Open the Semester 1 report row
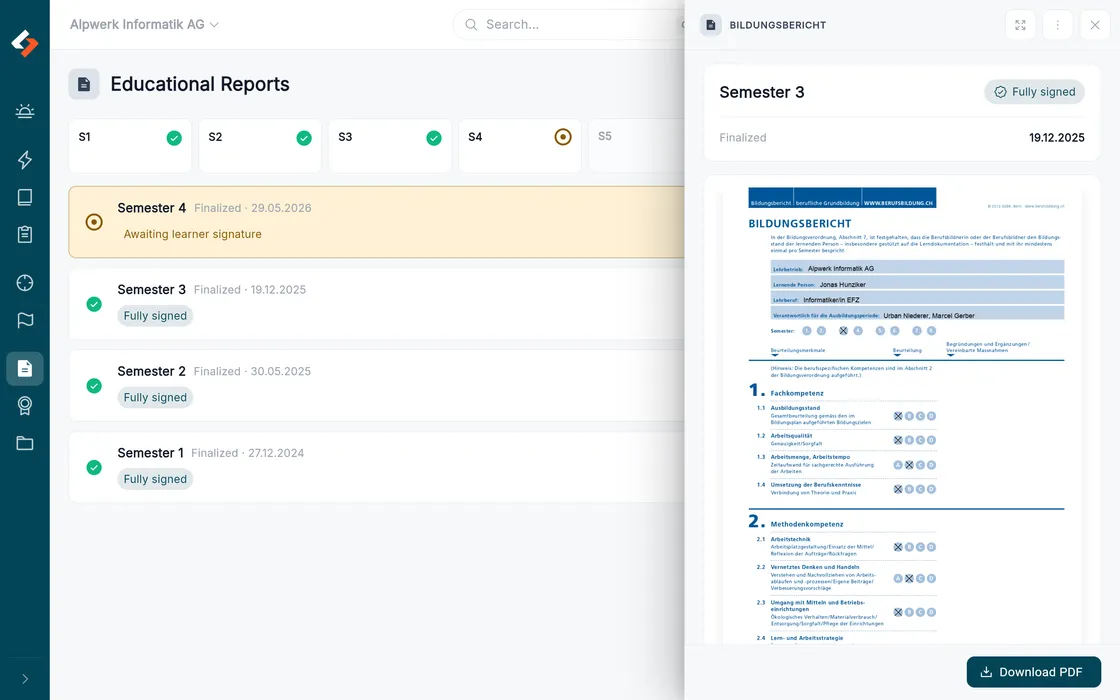The image size is (1120, 700). [376, 467]
